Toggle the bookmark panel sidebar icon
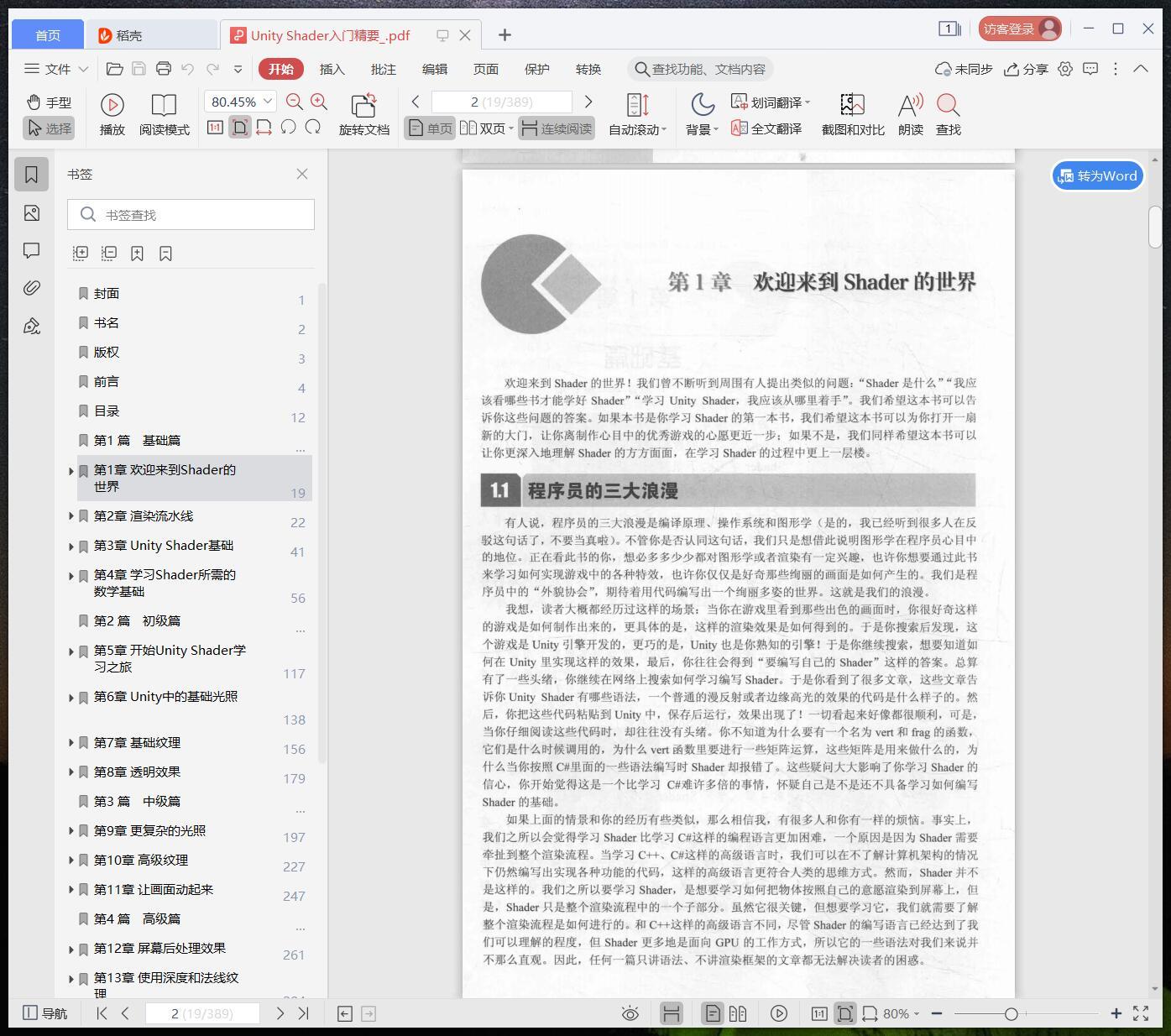Viewport: 1171px width, 1036px height. click(x=32, y=175)
